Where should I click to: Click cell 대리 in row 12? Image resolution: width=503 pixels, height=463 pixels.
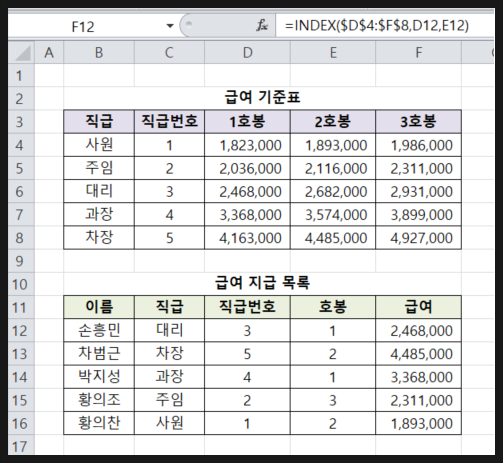point(169,331)
